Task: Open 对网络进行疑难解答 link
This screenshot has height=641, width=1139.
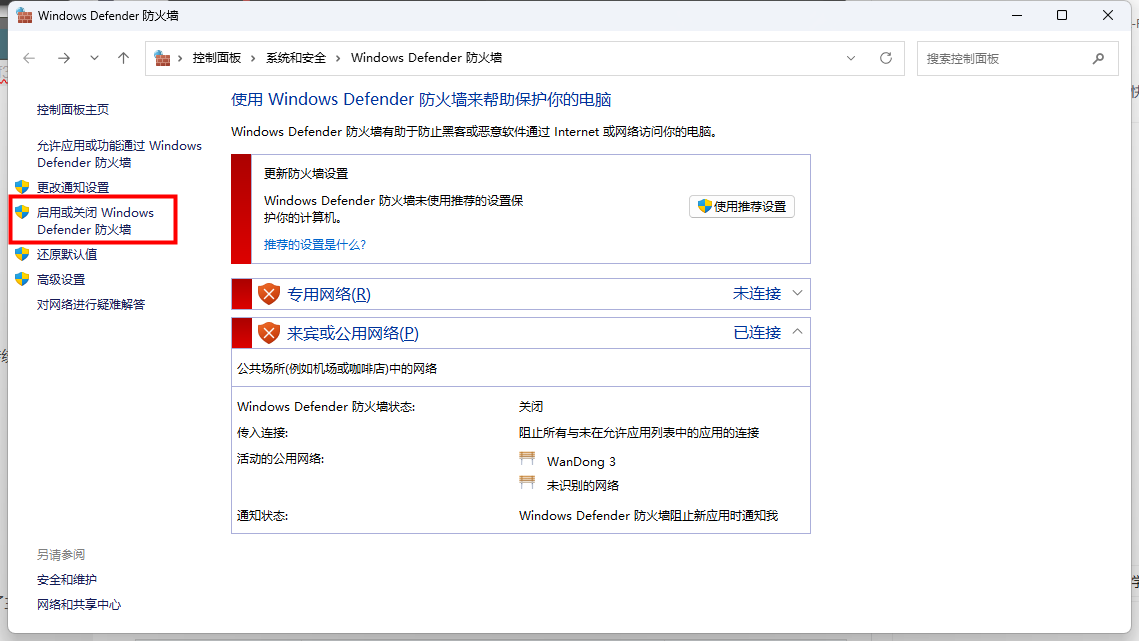Action: click(91, 305)
